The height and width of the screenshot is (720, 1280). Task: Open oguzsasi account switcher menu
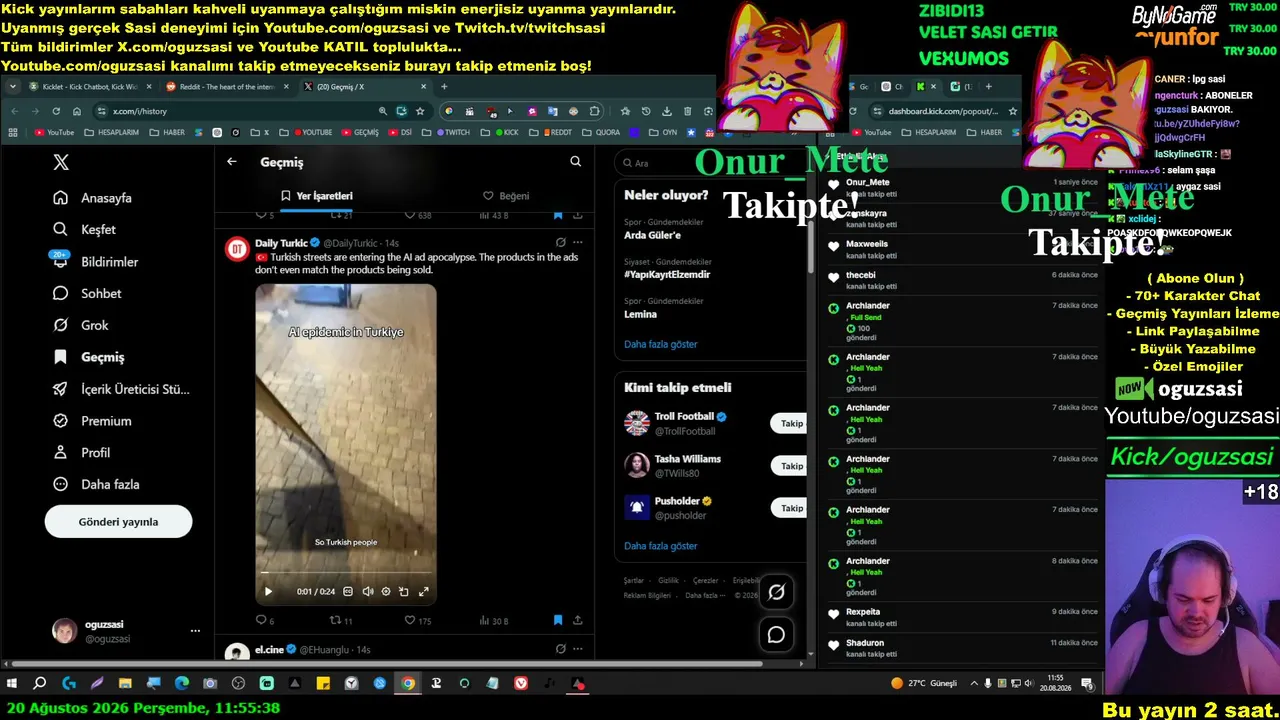click(x=195, y=631)
